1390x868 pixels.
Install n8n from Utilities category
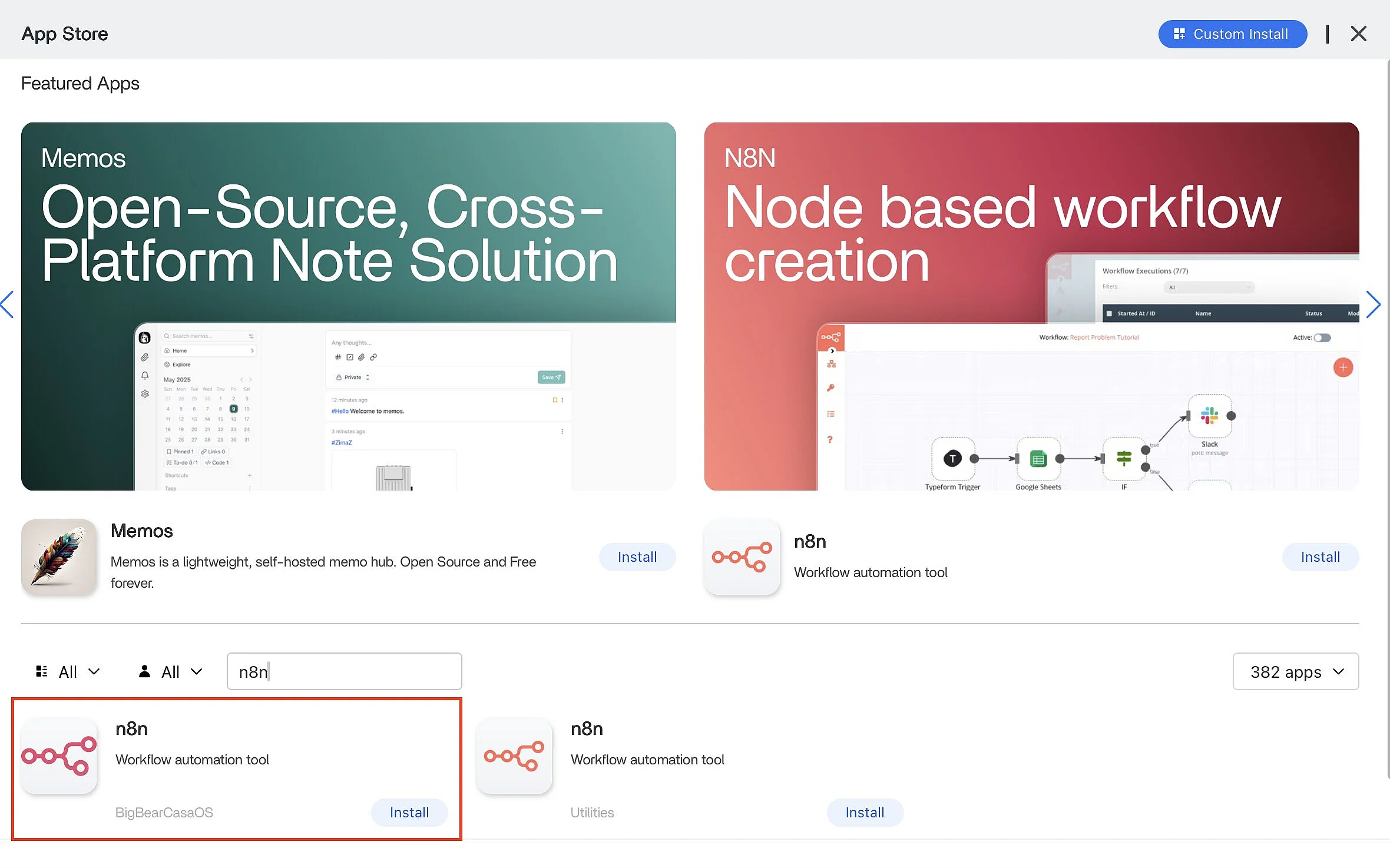coord(865,813)
